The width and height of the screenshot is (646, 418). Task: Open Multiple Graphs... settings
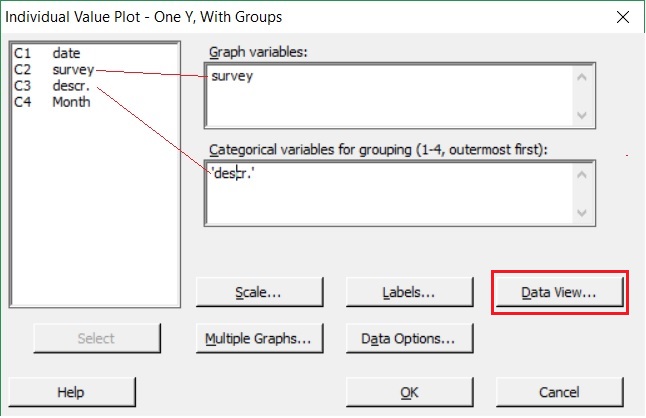tap(259, 339)
